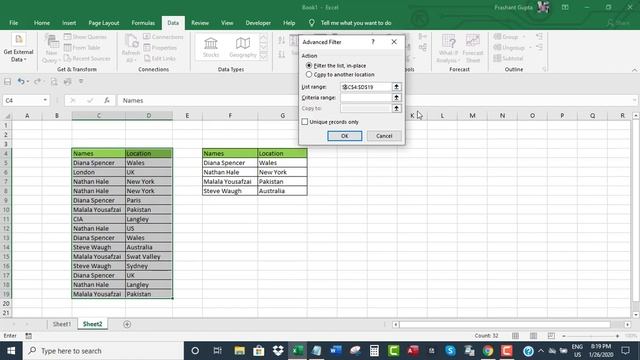
Task: Cancel the Advanced Filter dialog
Action: [384, 136]
